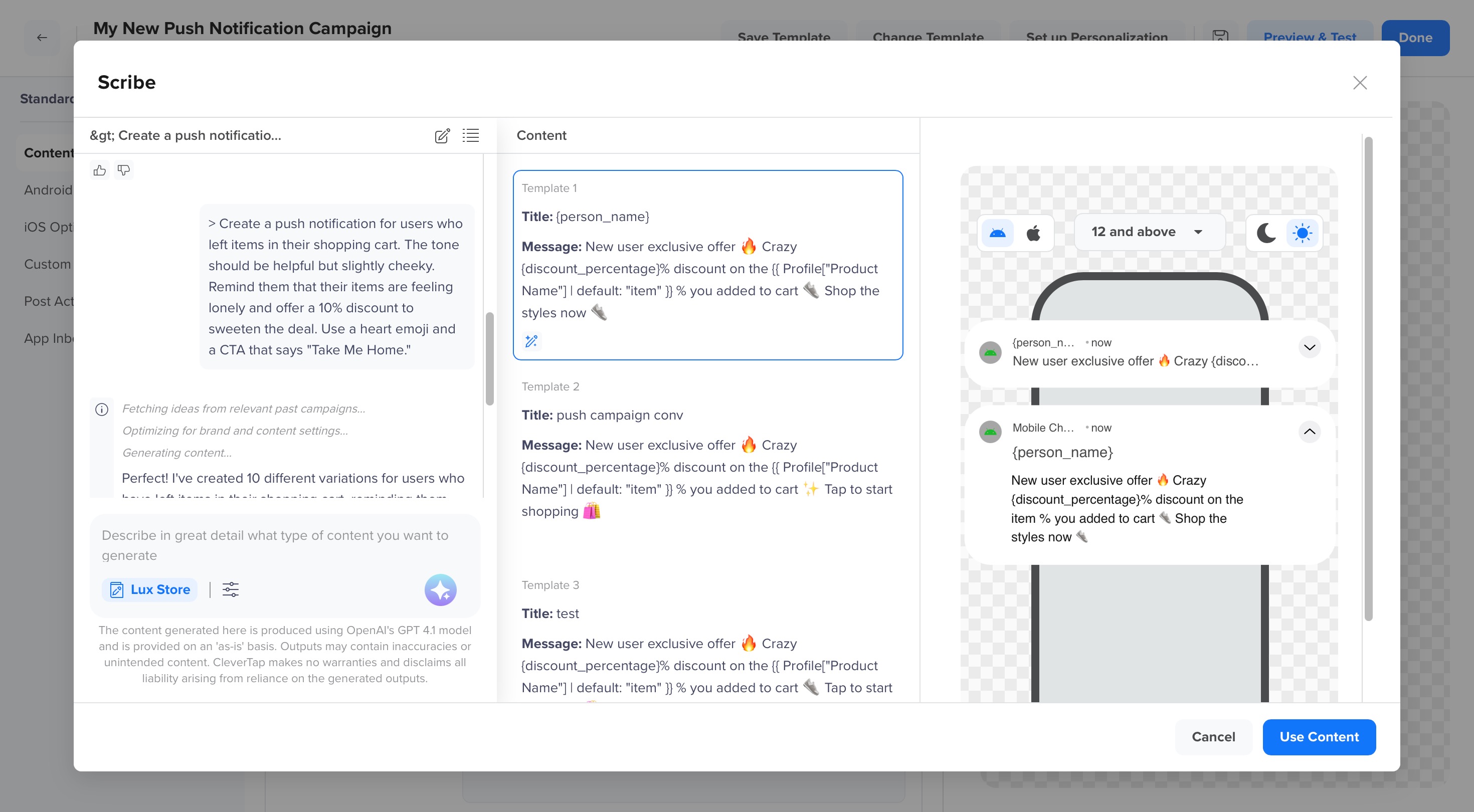The width and height of the screenshot is (1474, 812).
Task: Click 'Fetching ideas from relevant past campaigns...' text
Action: point(244,409)
